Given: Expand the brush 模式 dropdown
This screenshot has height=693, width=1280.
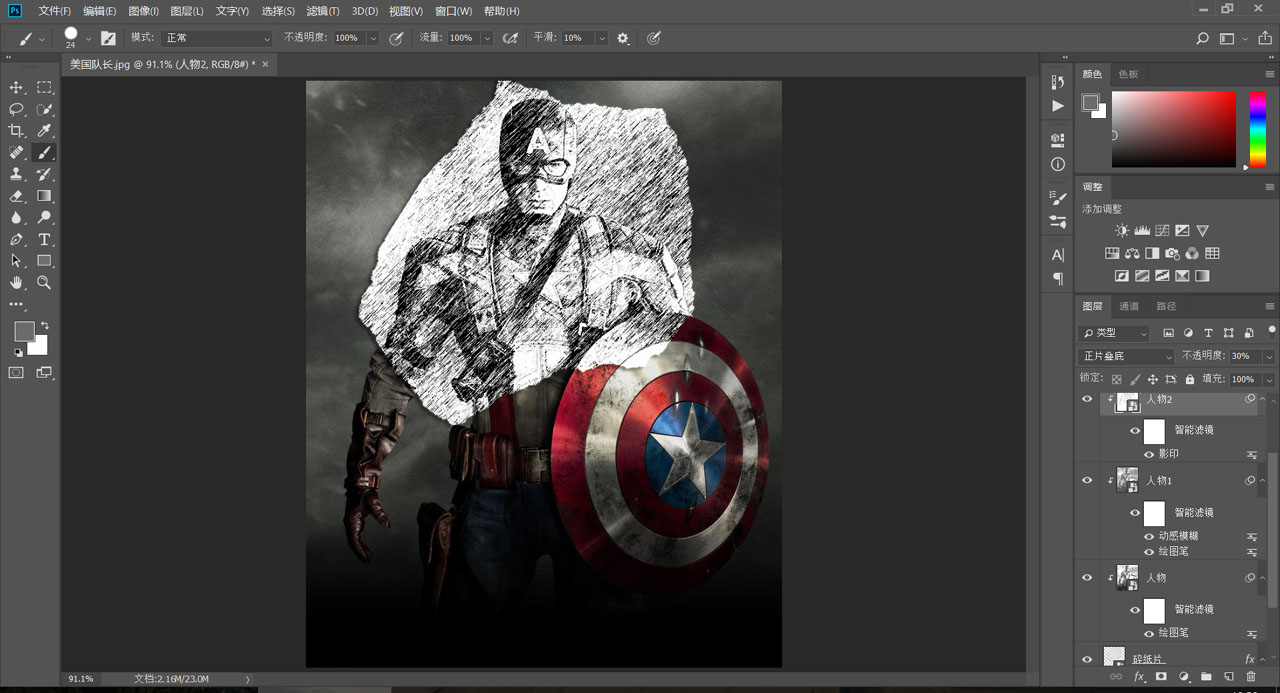Looking at the screenshot, I should pos(217,38).
